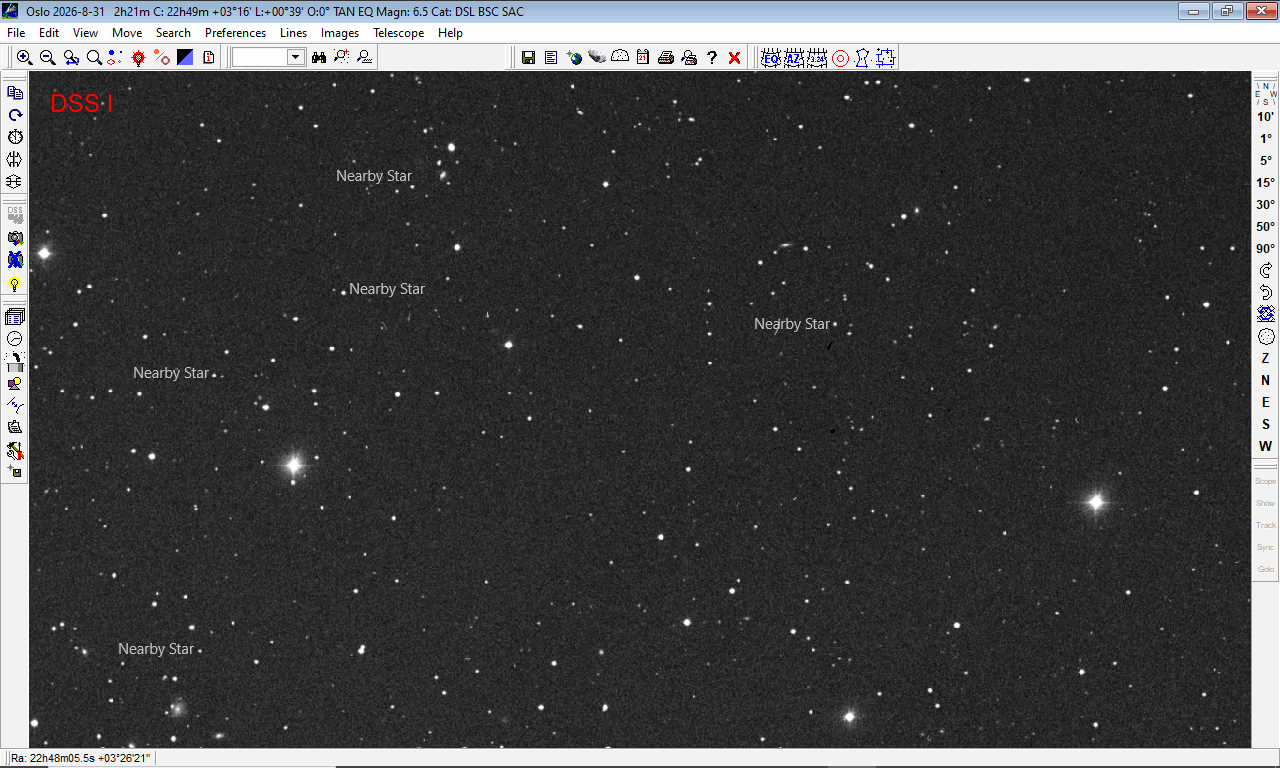Click the W west direction button
This screenshot has height=768, width=1280.
pos(1266,446)
